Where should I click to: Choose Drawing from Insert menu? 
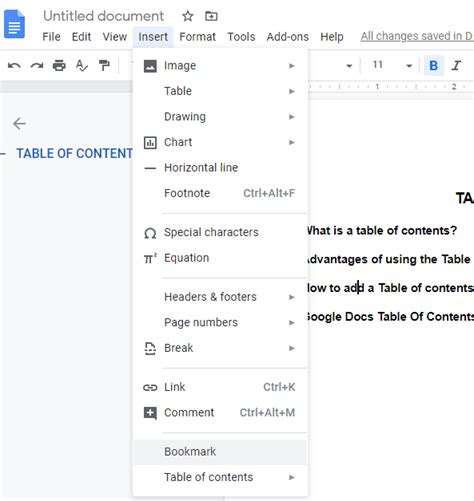pyautogui.click(x=220, y=117)
